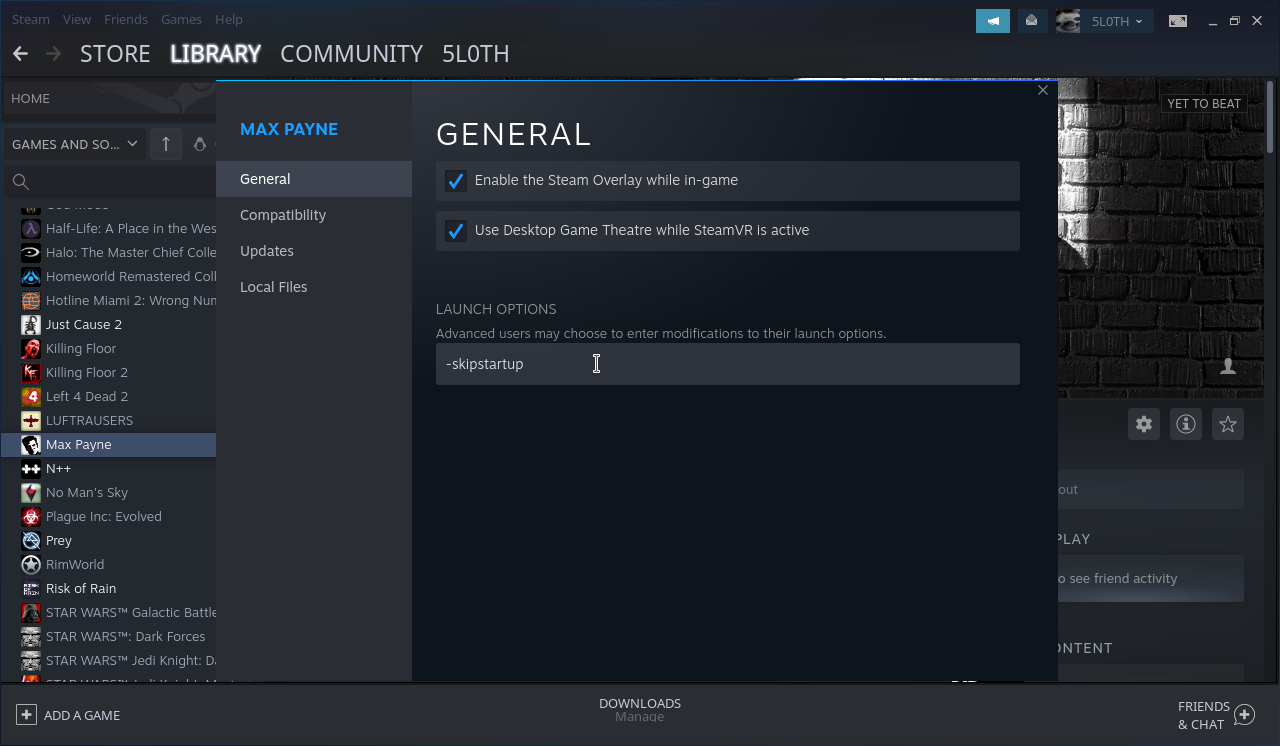Select Max Payne in the library list
Screen dimensions: 1280x746
pyautogui.click(x=108, y=444)
